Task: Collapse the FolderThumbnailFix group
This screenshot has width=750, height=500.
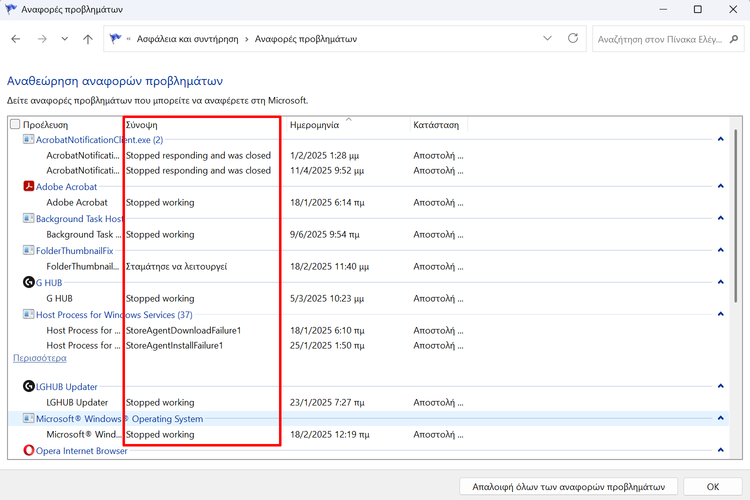Action: point(720,250)
